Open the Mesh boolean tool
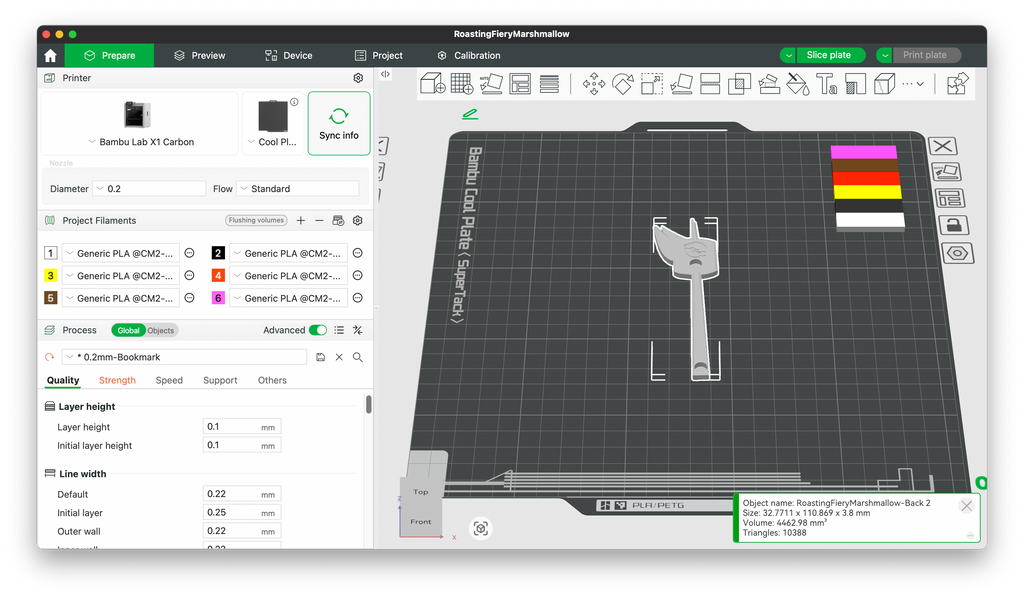The width and height of the screenshot is (1024, 598). coord(739,84)
